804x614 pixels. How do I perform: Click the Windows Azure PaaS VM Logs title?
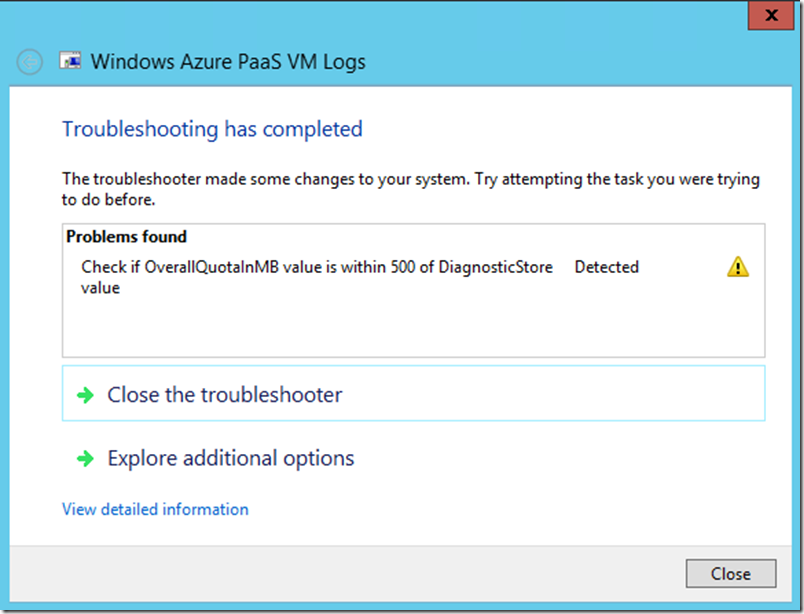pos(228,62)
